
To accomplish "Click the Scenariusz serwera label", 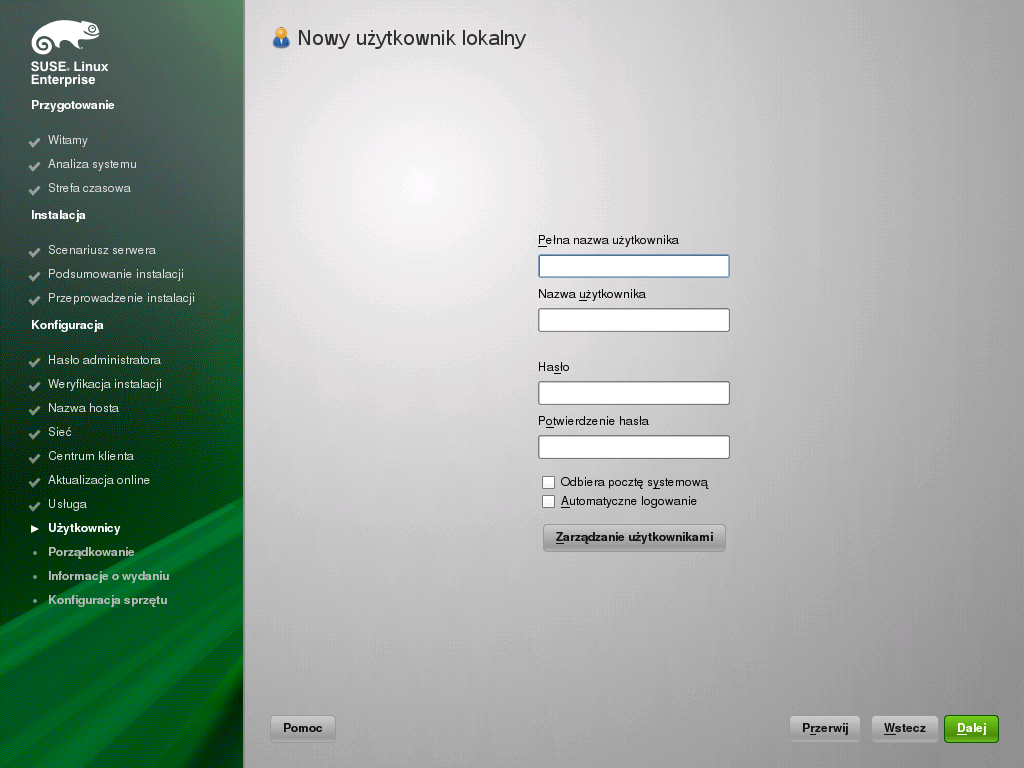I will point(102,250).
